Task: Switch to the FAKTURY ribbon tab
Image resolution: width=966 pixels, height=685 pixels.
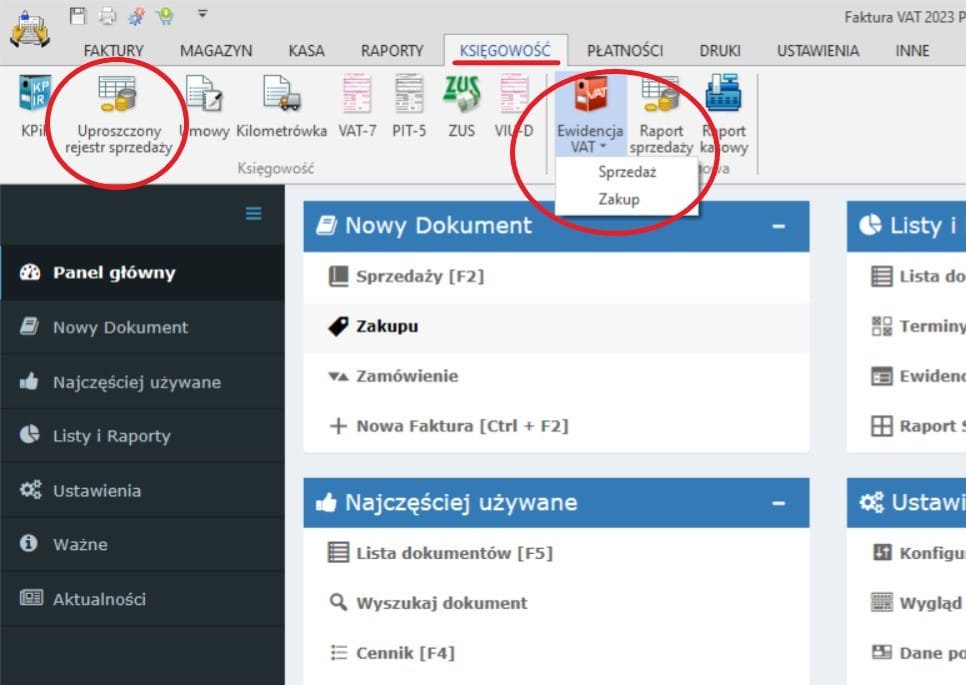Action: pyautogui.click(x=113, y=50)
